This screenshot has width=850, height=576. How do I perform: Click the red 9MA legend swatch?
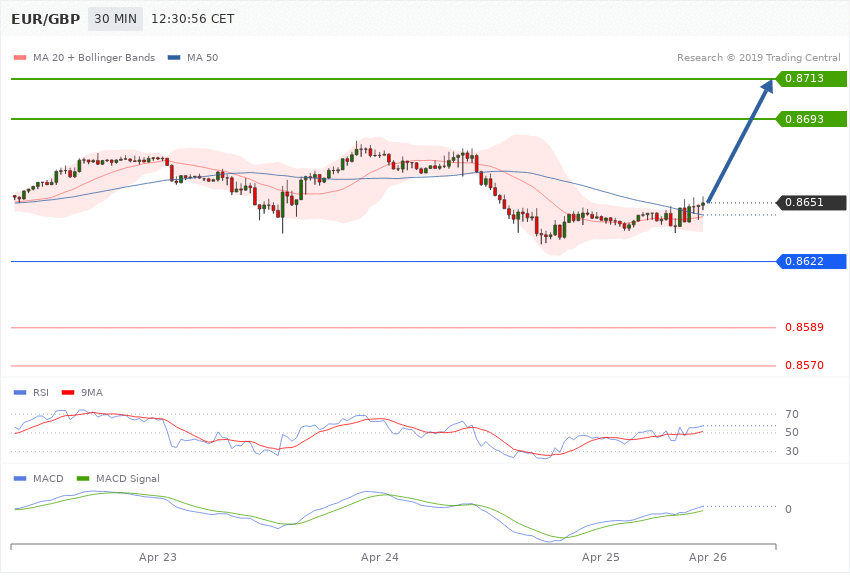[x=68, y=393]
